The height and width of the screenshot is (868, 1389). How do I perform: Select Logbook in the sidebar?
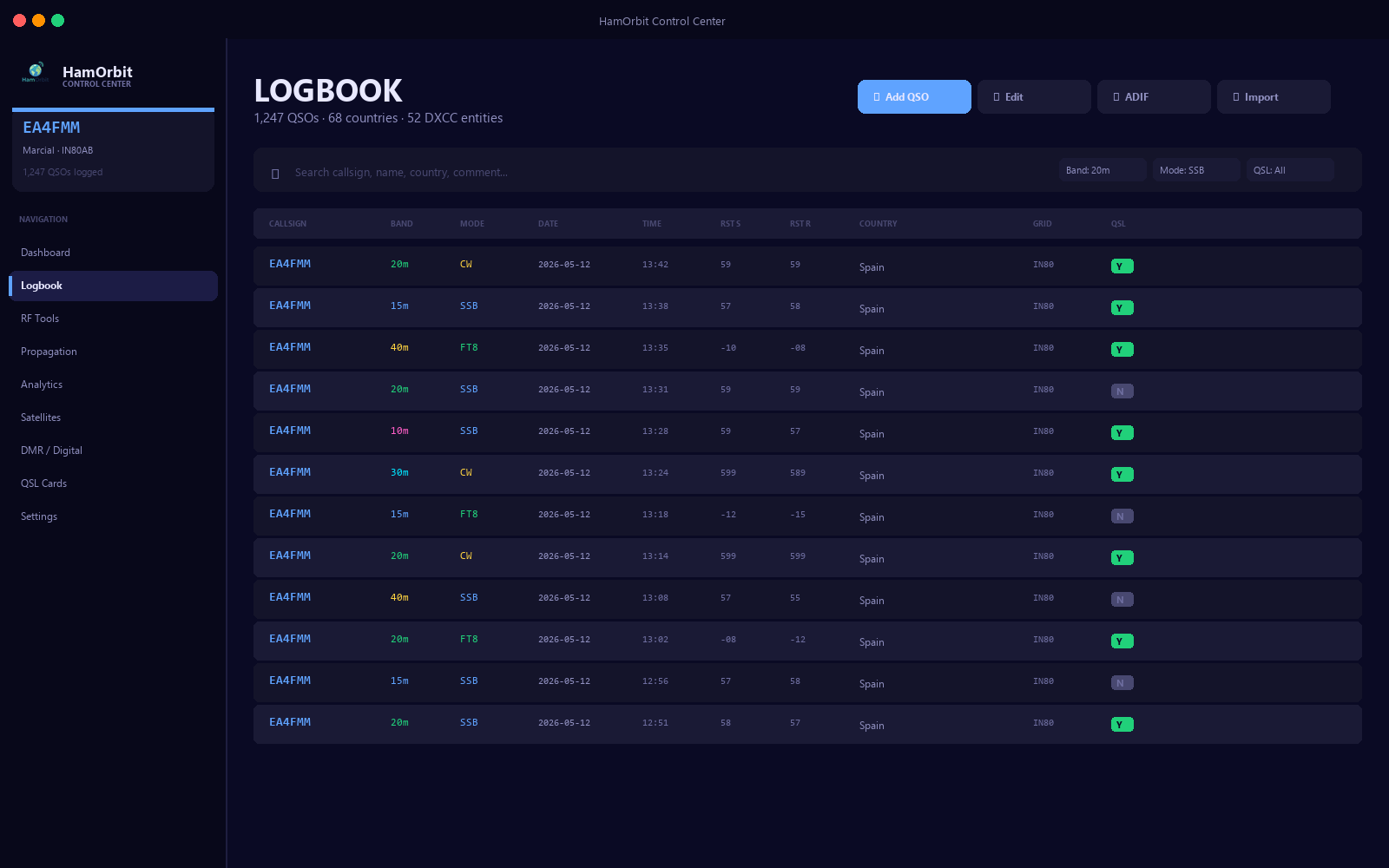tap(113, 286)
